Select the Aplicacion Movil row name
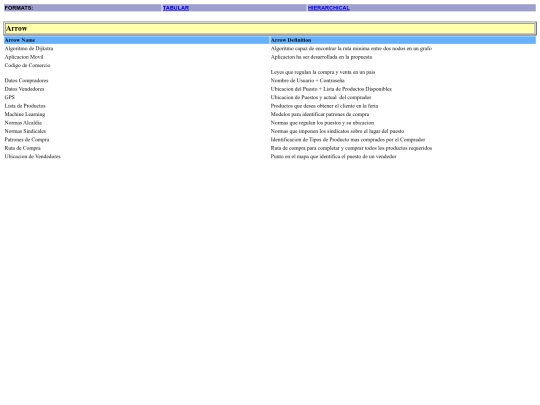This screenshot has width=540, height=405. click(x=24, y=57)
